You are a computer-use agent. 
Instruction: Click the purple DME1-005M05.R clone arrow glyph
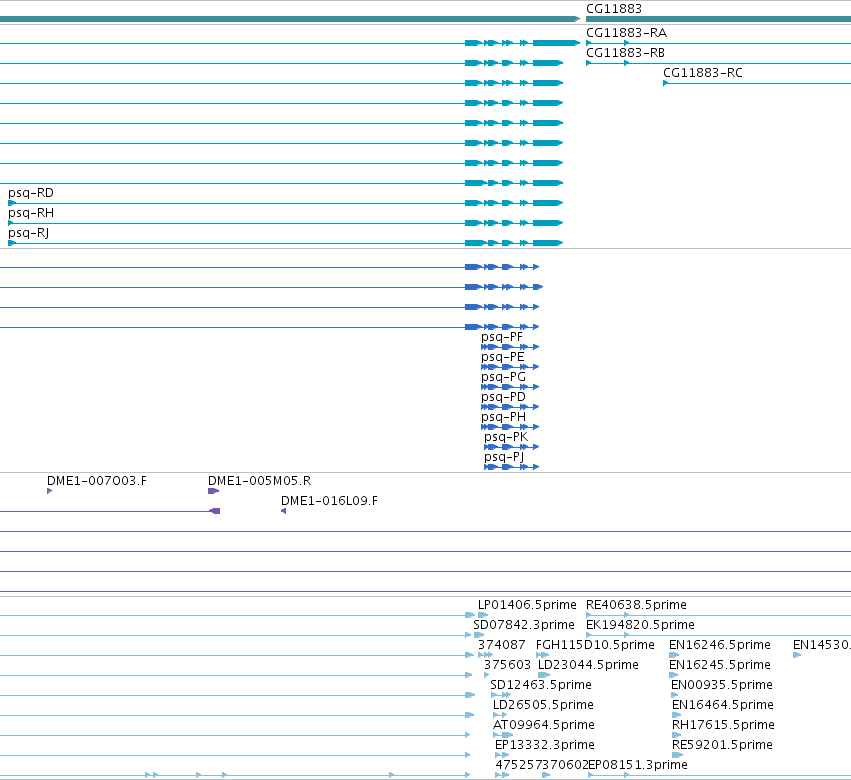[213, 491]
